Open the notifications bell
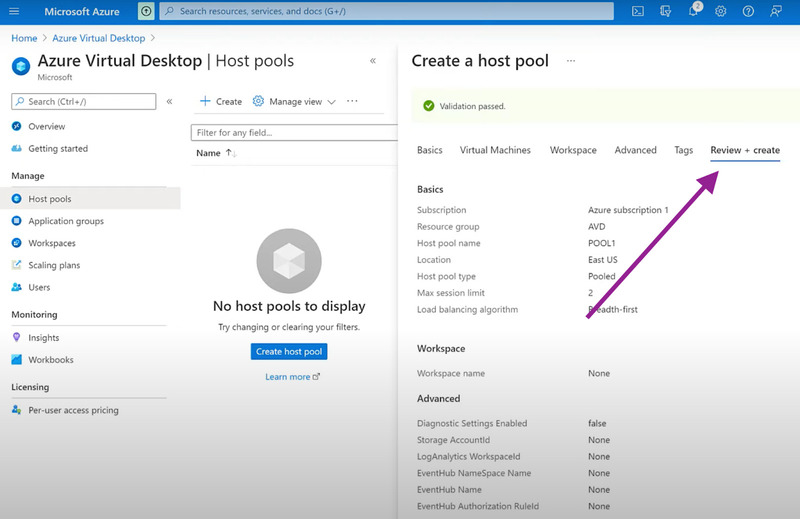This screenshot has height=519, width=800. coord(693,11)
